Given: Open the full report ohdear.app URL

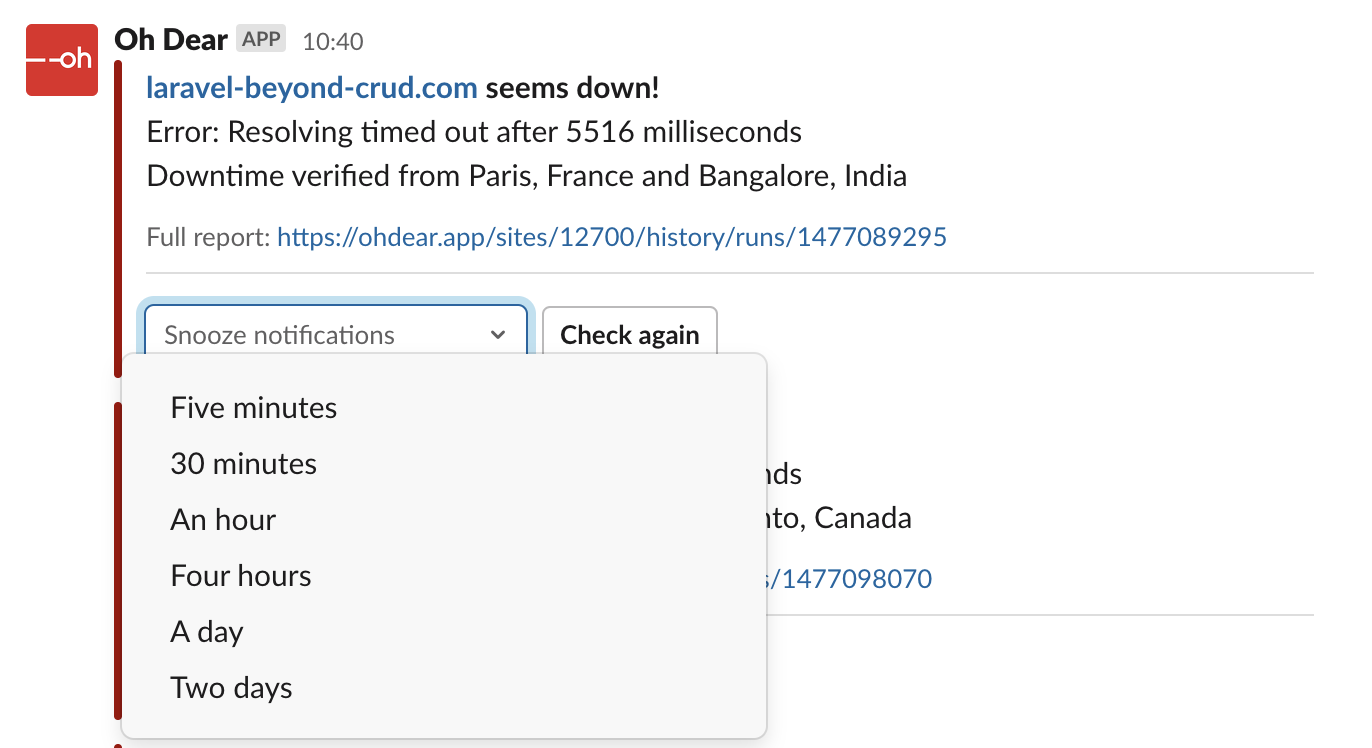Looking at the screenshot, I should pos(612,237).
